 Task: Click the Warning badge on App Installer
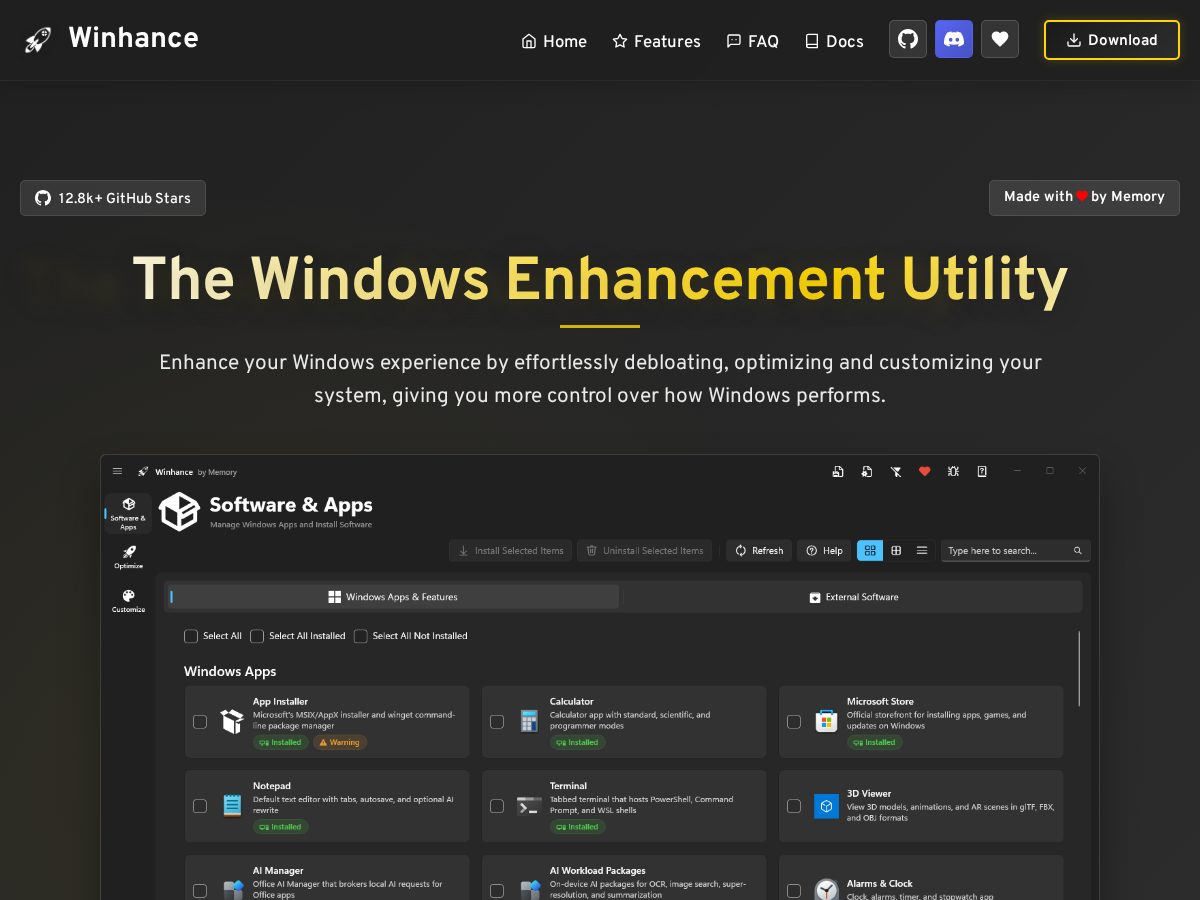coord(340,742)
